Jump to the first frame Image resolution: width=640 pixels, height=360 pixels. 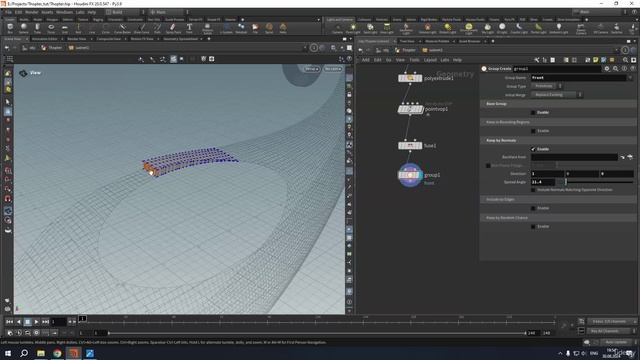click(10, 322)
